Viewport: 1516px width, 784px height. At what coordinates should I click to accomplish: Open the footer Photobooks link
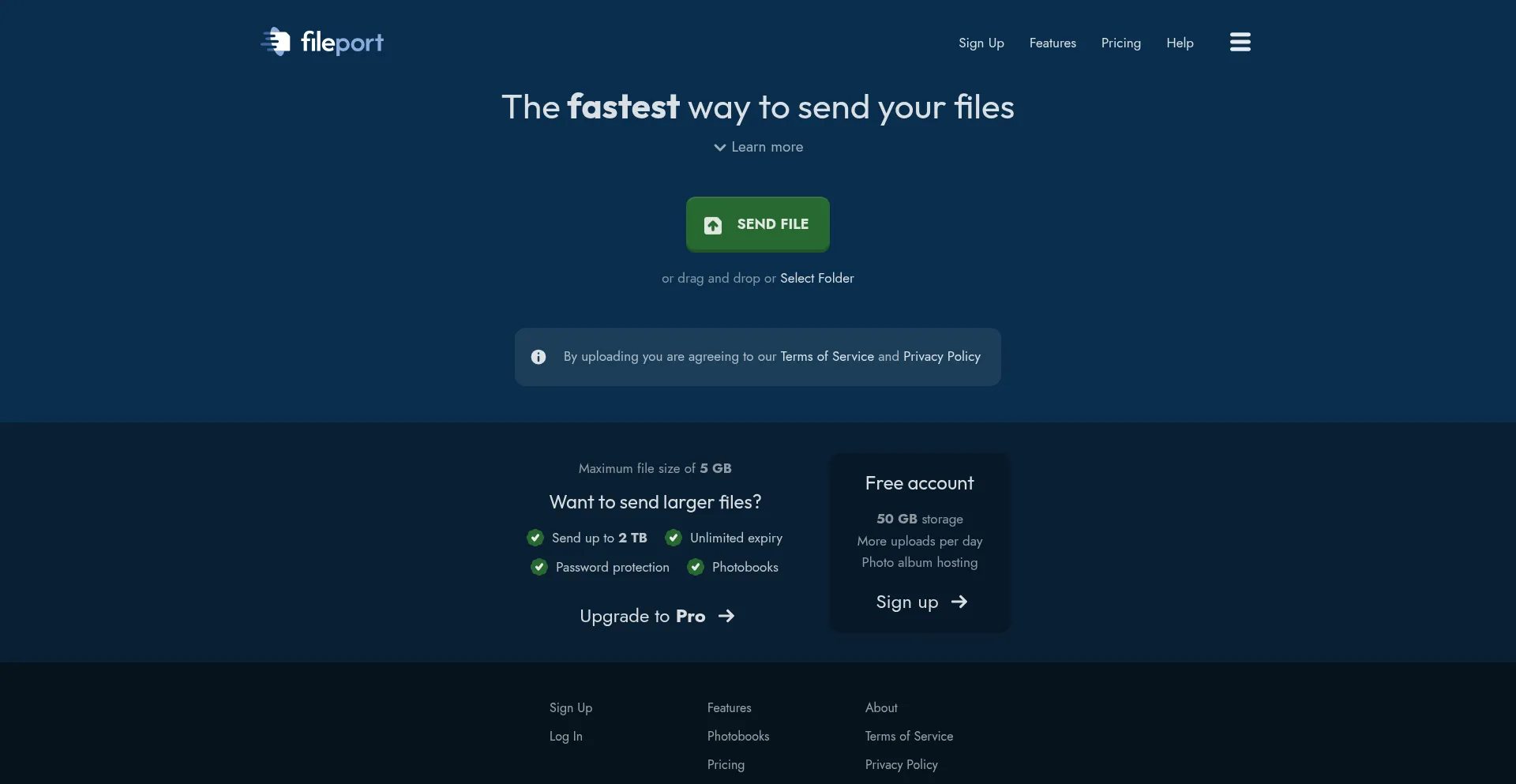pyautogui.click(x=738, y=736)
